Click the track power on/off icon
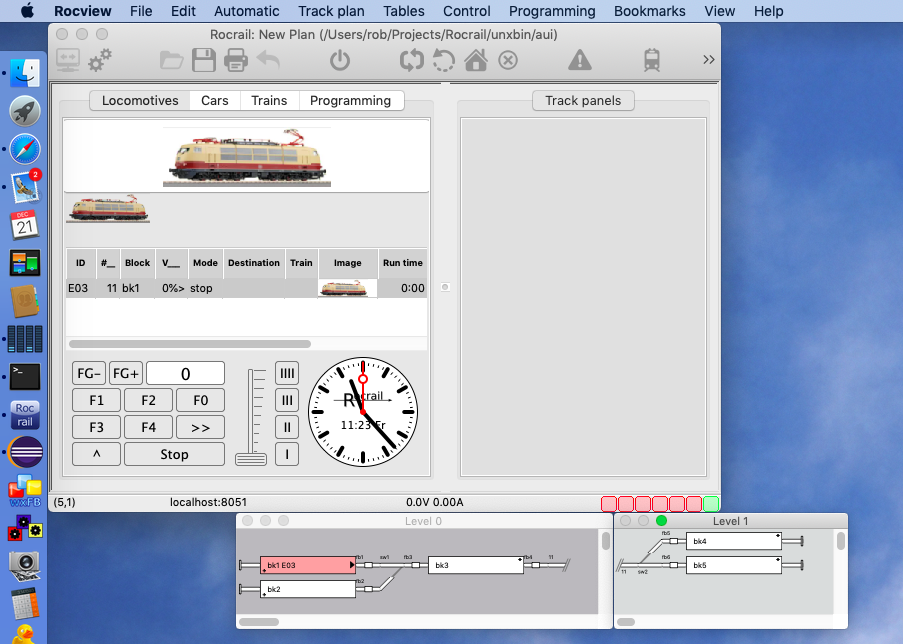 coord(340,61)
